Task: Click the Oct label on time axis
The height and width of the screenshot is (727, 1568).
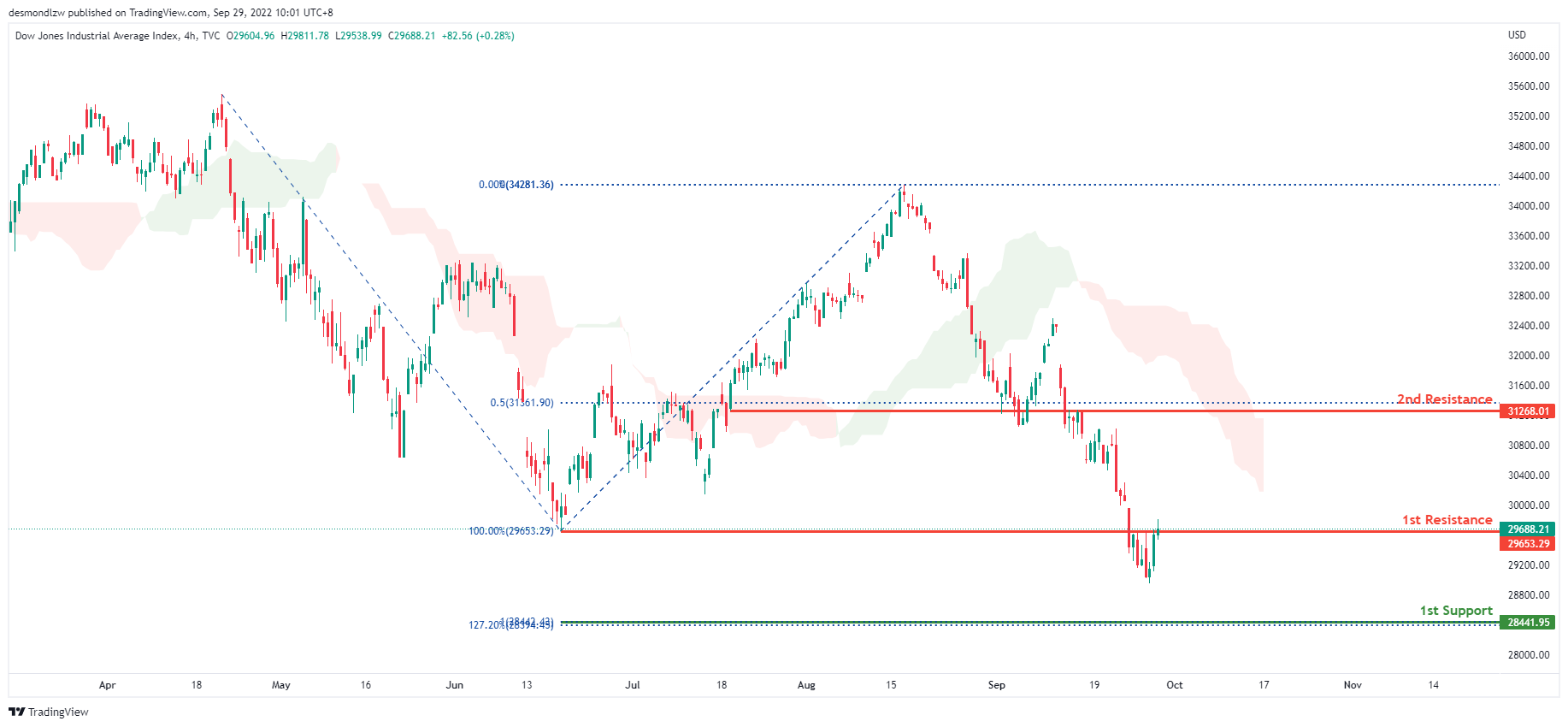Action: [1175, 685]
